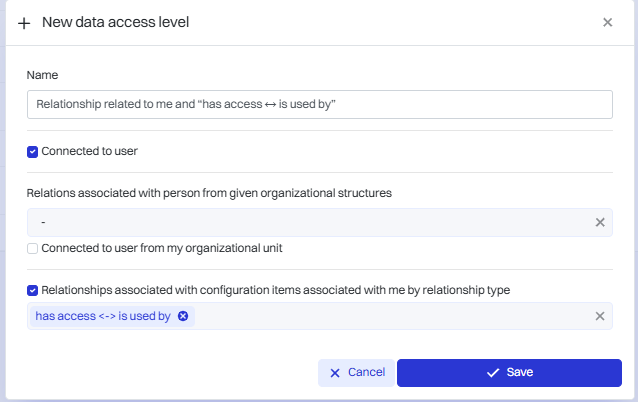The image size is (638, 402).
Task: Open the organizational structures dropdown field
Action: [x=310, y=222]
